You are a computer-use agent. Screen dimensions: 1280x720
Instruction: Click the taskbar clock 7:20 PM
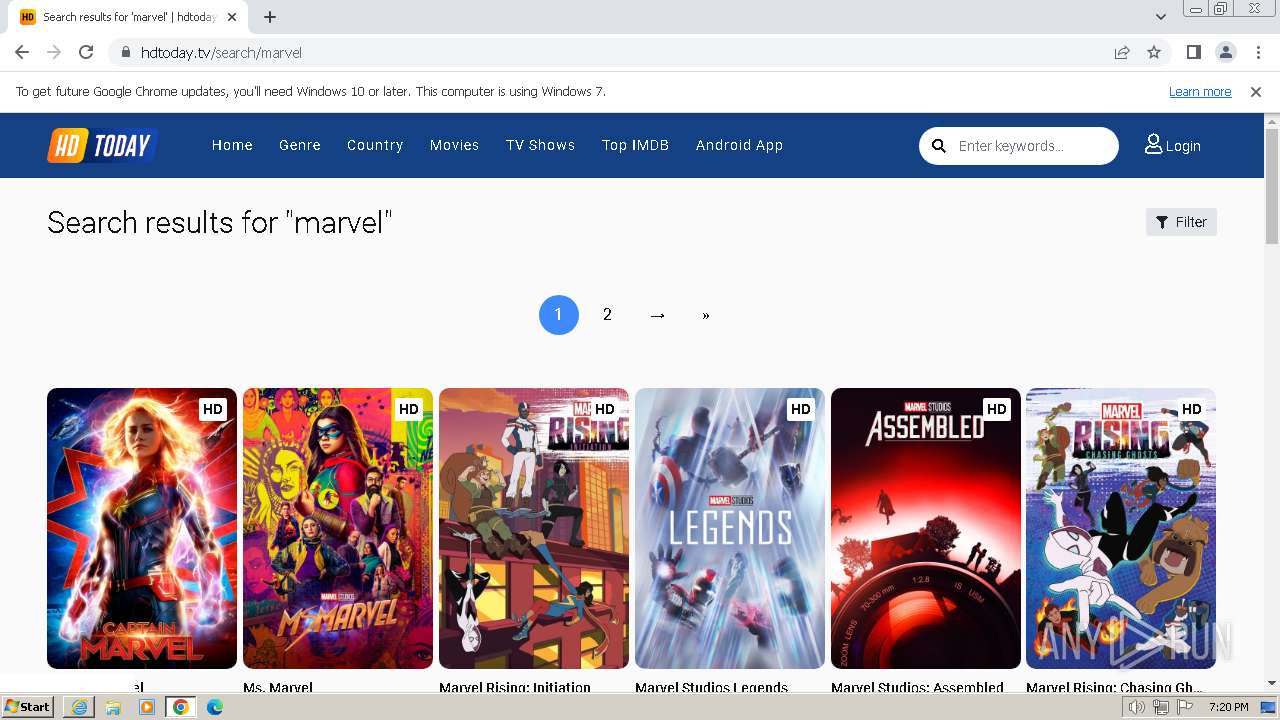(x=1228, y=707)
